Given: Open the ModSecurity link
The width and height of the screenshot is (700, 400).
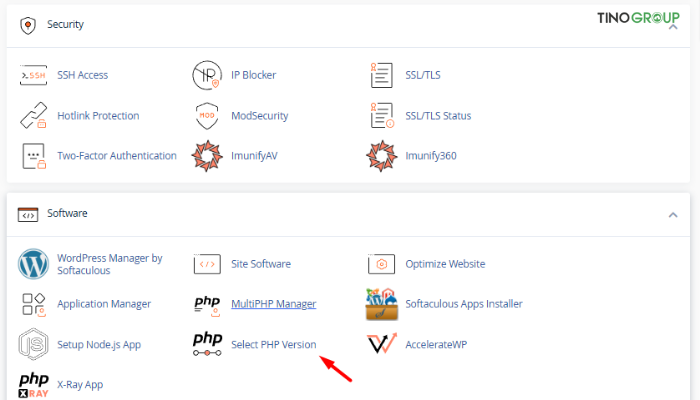Looking at the screenshot, I should tap(260, 116).
